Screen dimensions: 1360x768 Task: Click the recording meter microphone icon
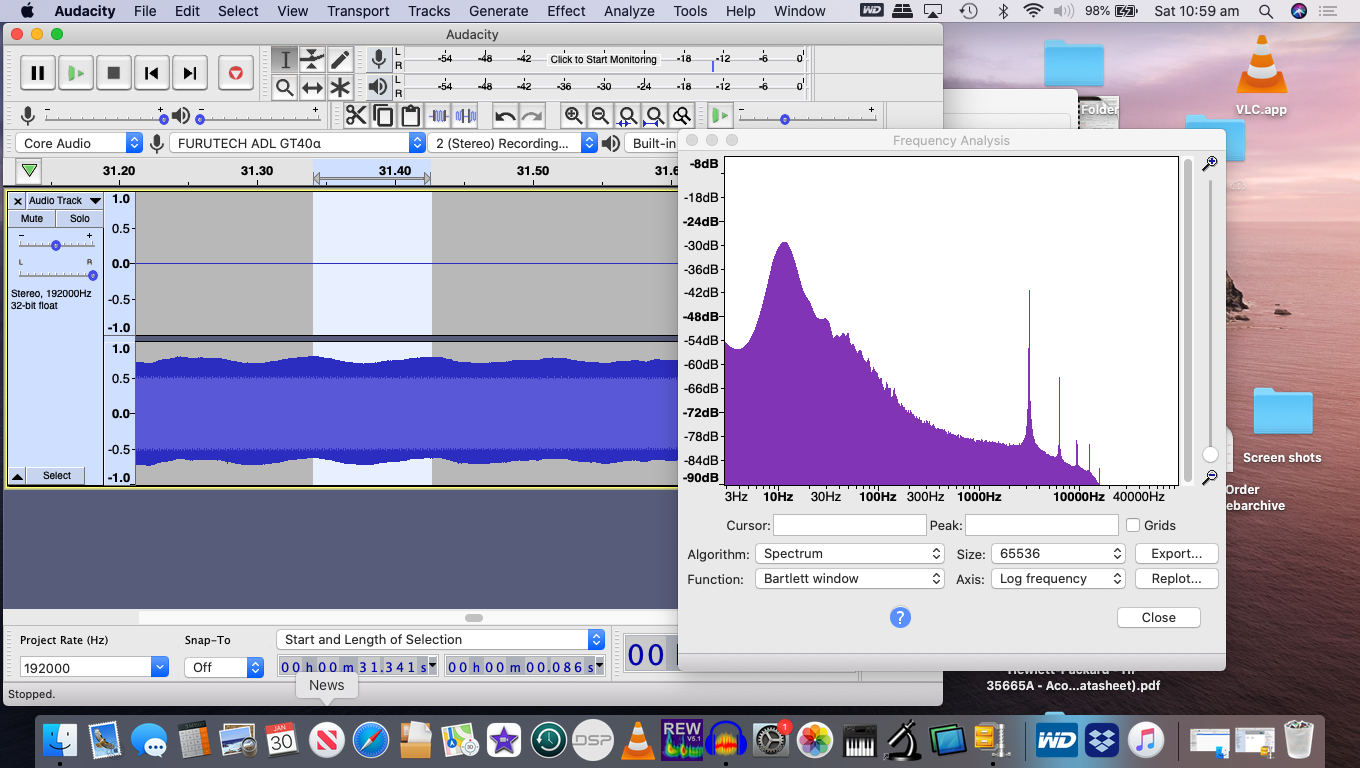[378, 60]
